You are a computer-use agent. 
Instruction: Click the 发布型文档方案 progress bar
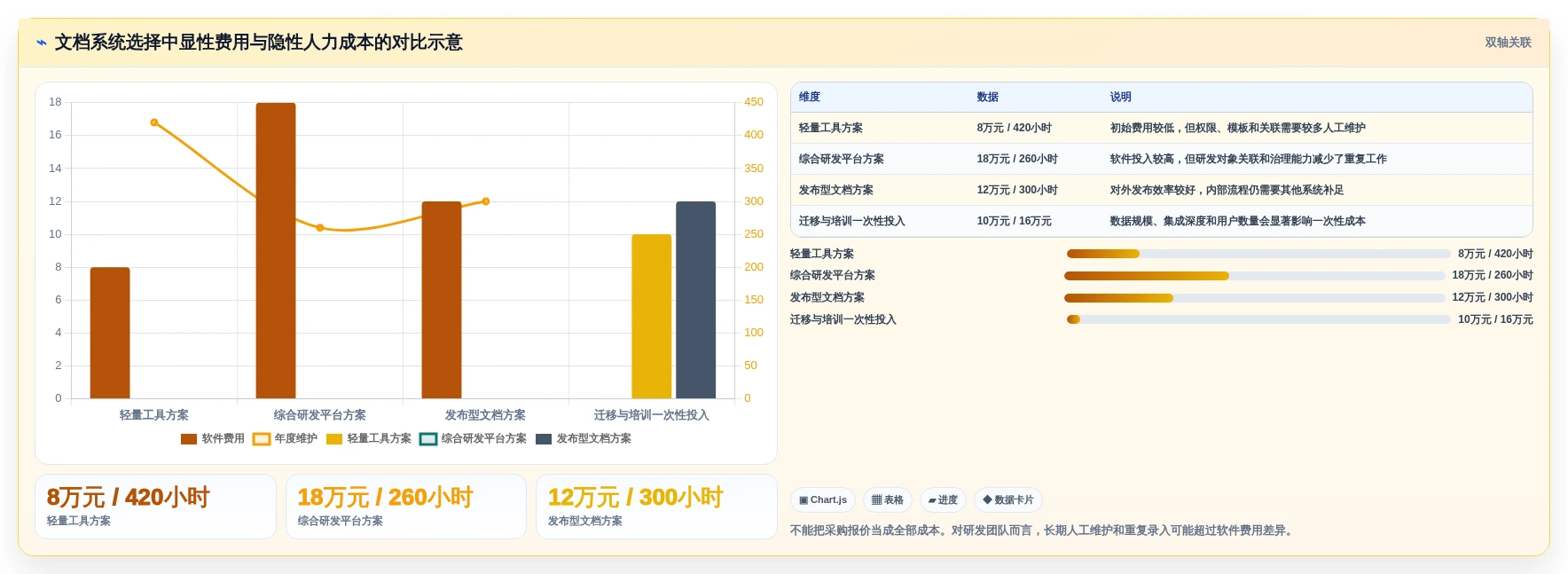[x=1255, y=298]
